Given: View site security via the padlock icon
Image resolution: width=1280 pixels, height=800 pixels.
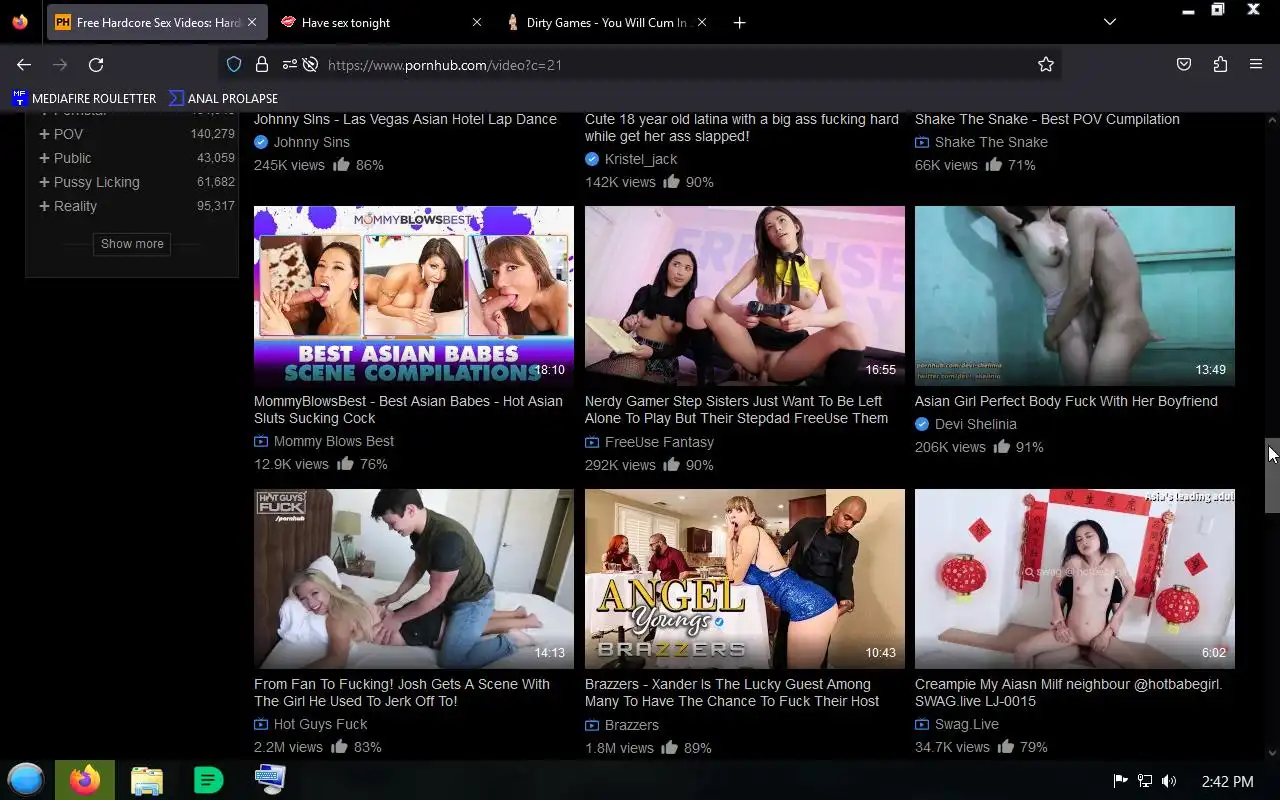Looking at the screenshot, I should pyautogui.click(x=262, y=64).
